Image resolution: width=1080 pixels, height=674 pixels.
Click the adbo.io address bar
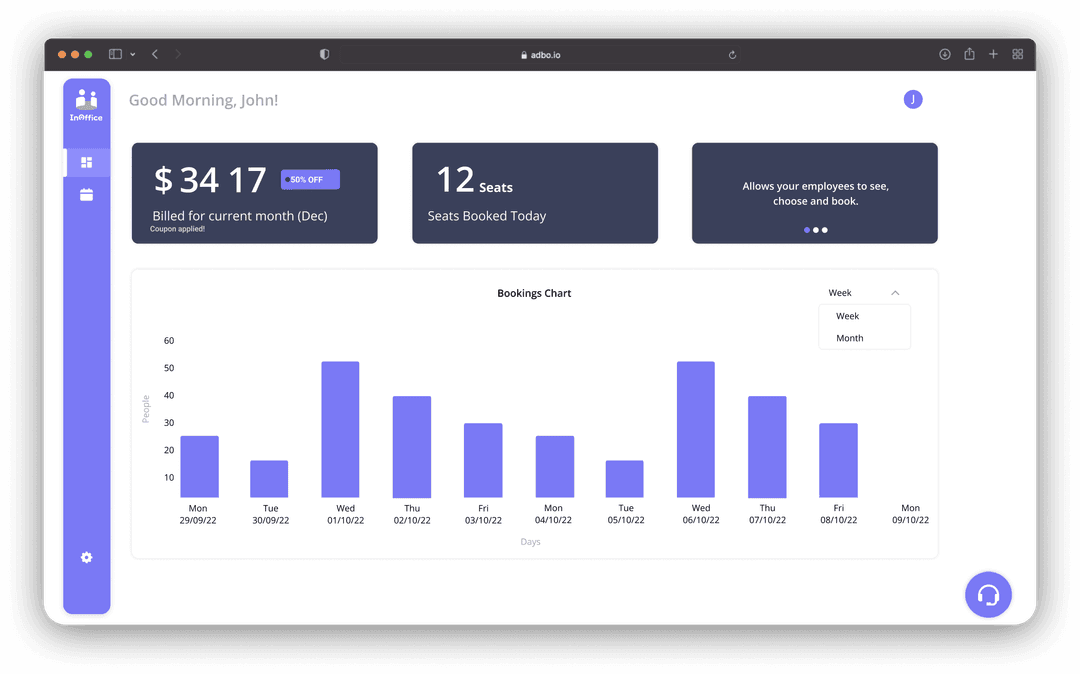[540, 55]
